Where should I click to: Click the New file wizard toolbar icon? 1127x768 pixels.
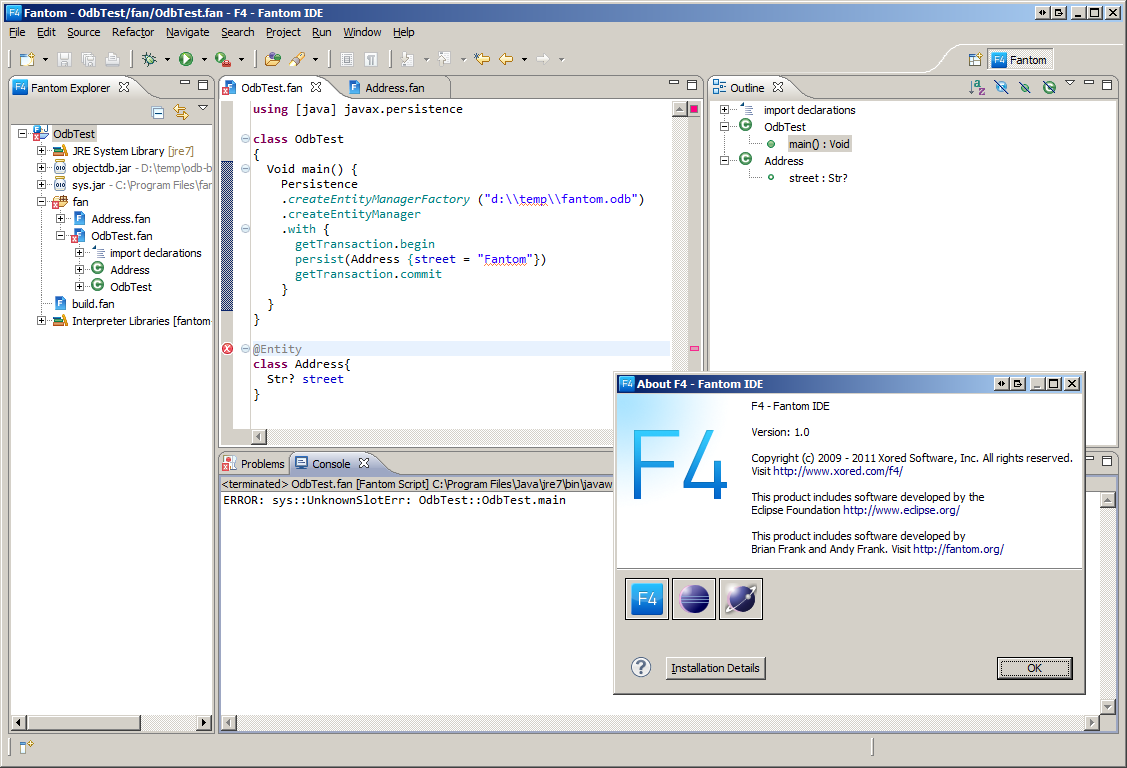(27, 59)
